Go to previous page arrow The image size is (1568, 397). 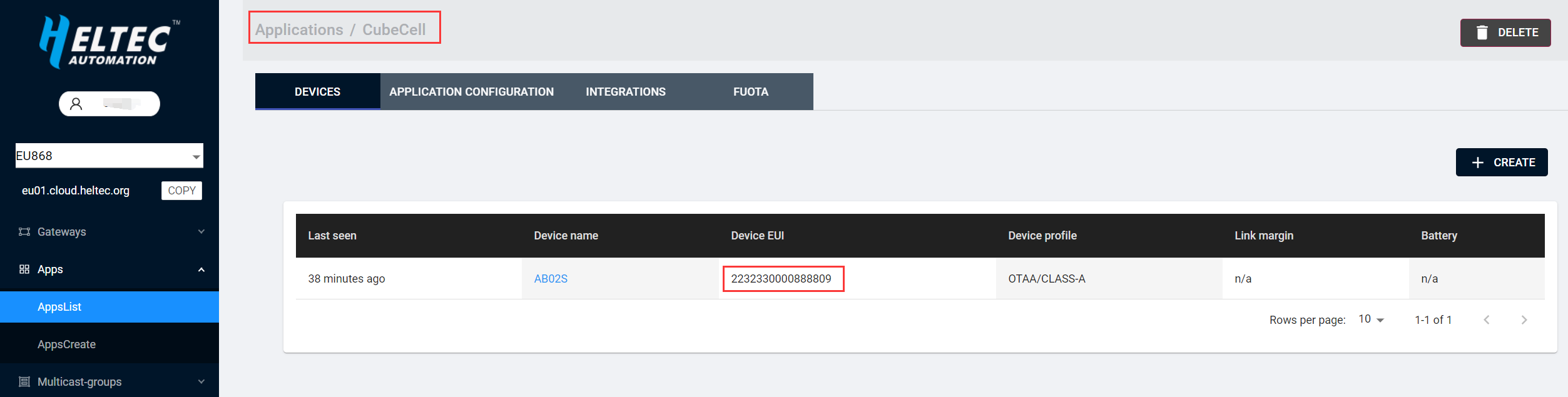(x=1486, y=320)
